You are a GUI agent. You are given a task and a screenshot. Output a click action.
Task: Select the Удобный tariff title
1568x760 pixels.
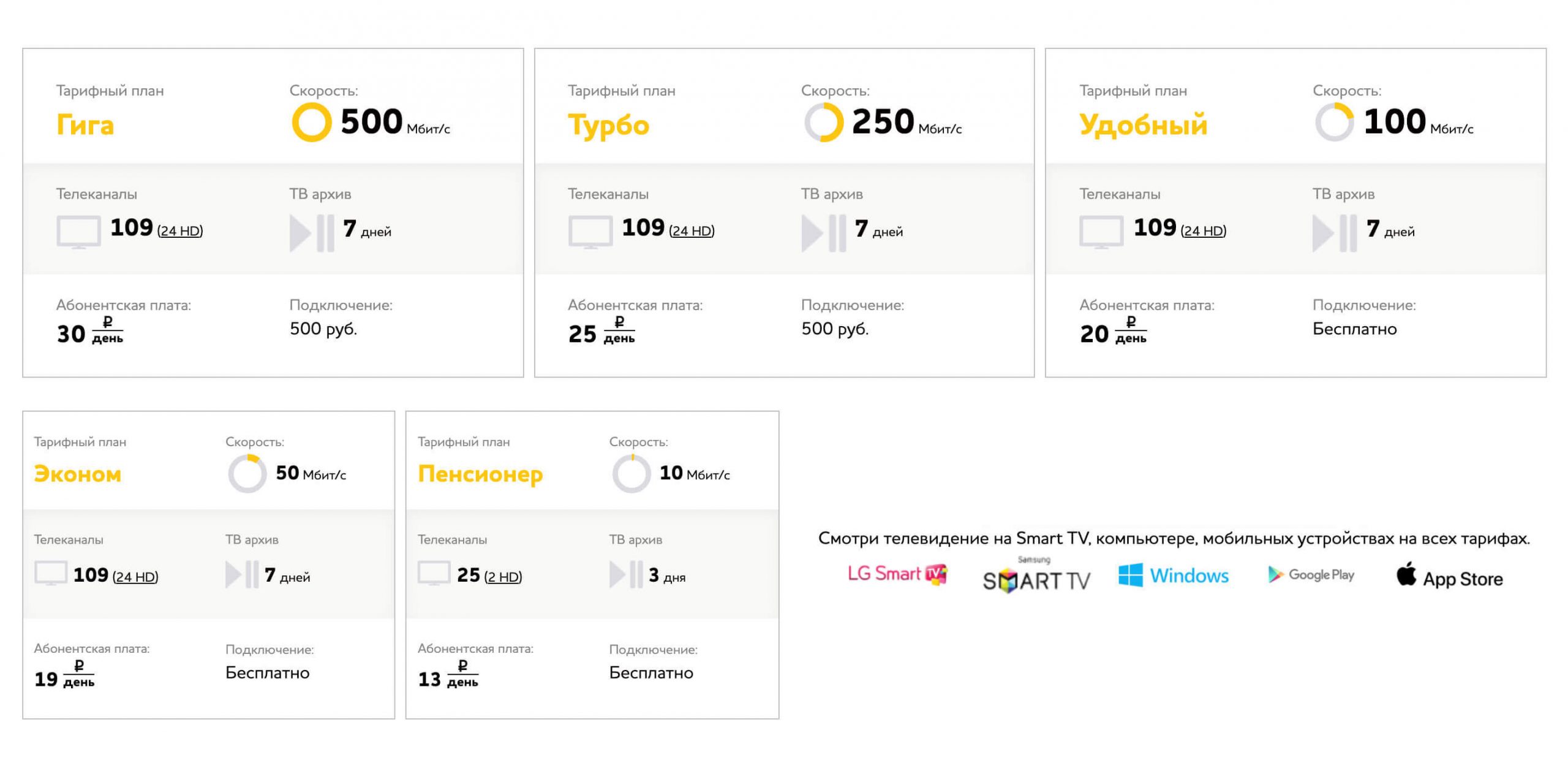pyautogui.click(x=1143, y=125)
